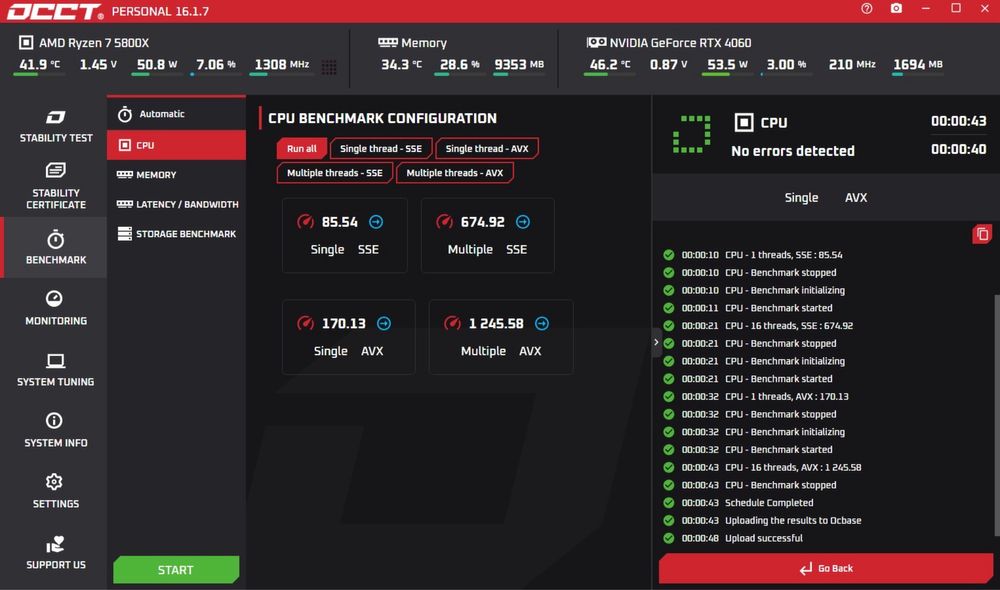Viewport: 1000px width, 590px height.
Task: Click the green START button
Action: click(x=176, y=570)
